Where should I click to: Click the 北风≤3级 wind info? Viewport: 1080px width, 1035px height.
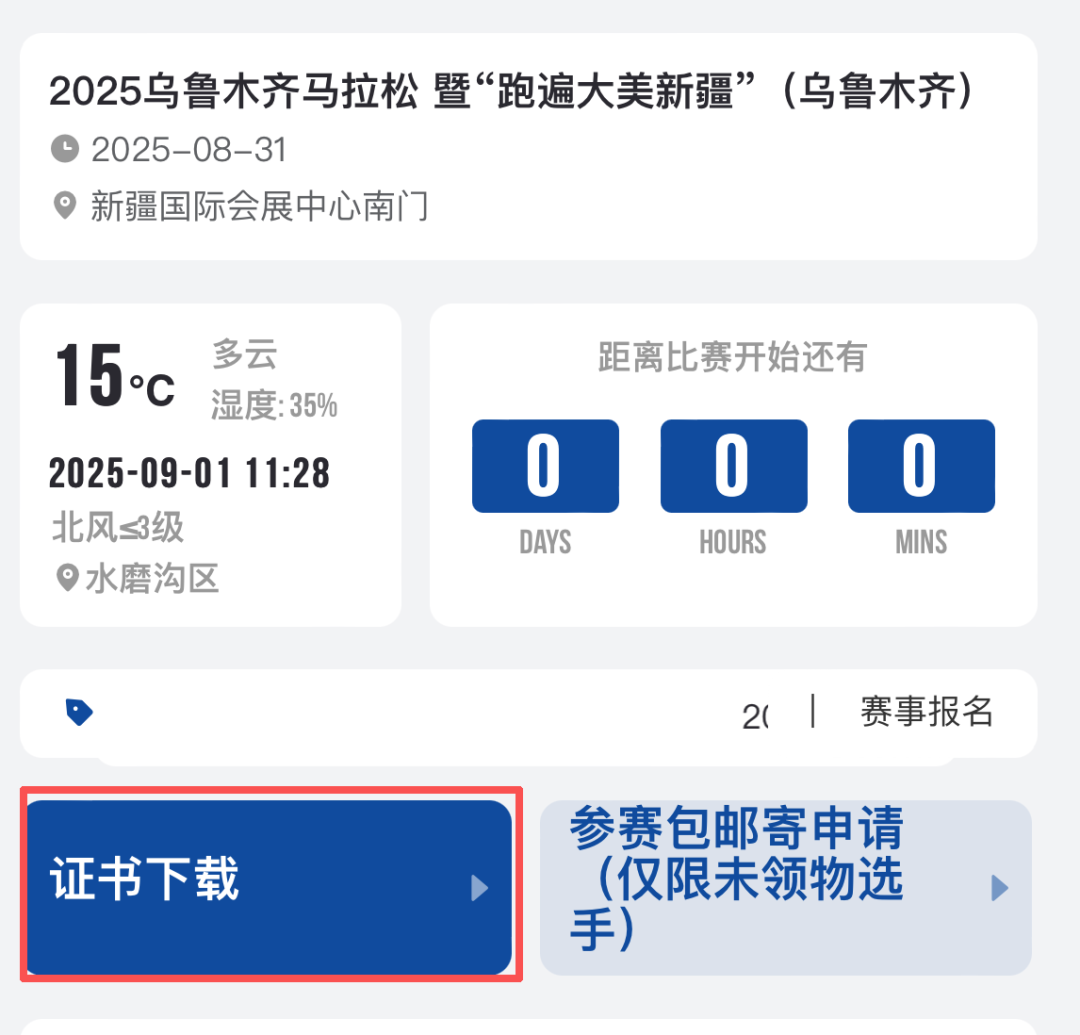(118, 527)
